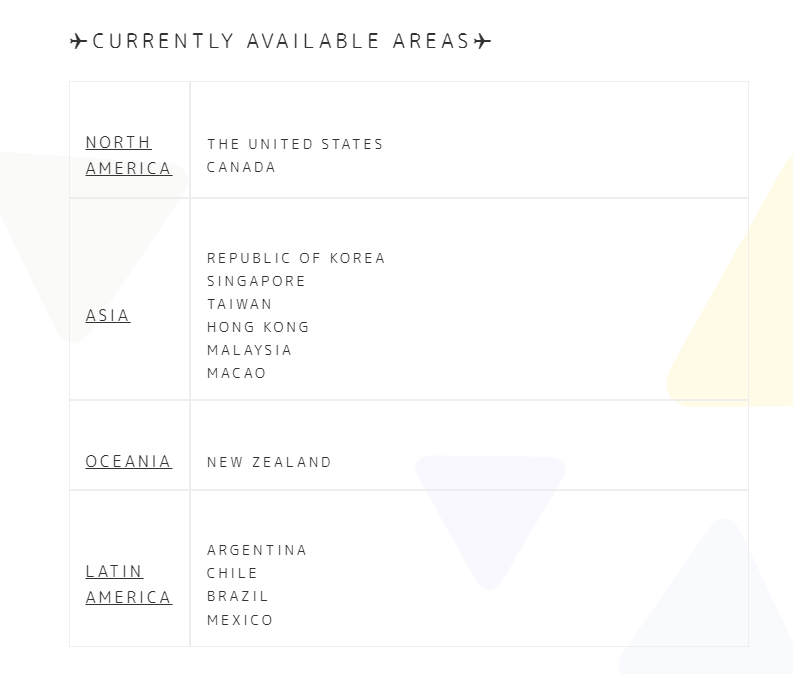The image size is (793, 674).
Task: Select the Canada entry
Action: point(241,167)
